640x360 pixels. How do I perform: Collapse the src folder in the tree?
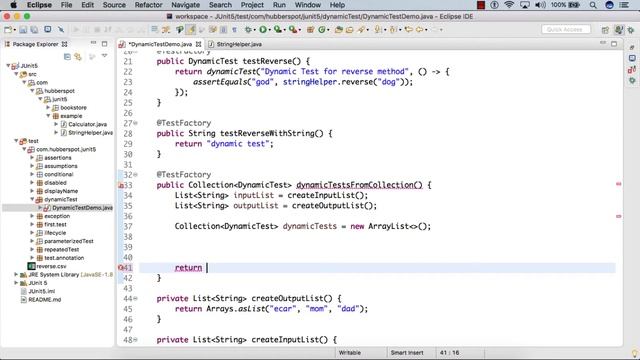click(16, 74)
